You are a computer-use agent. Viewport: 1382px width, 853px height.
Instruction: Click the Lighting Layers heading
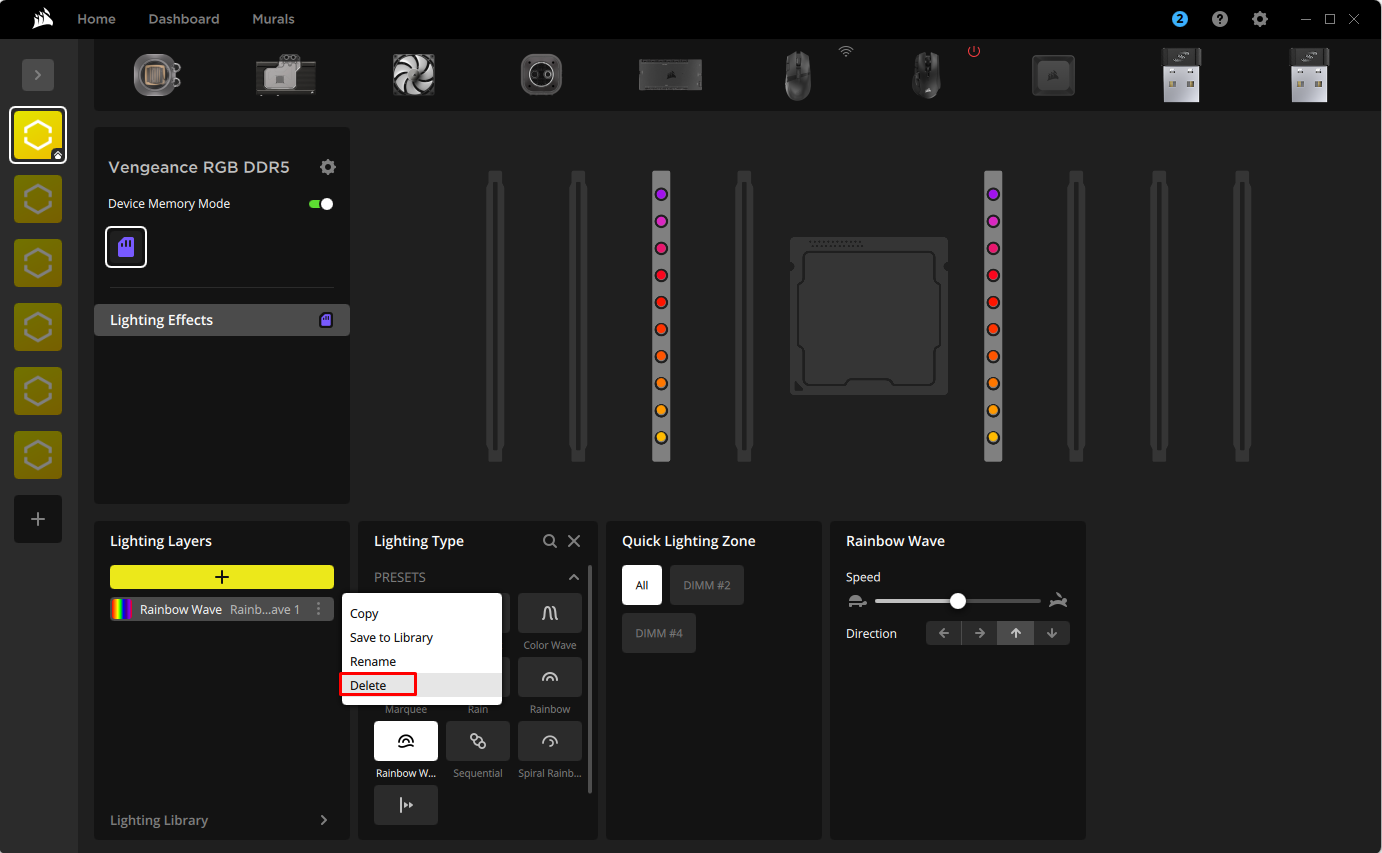[161, 541]
